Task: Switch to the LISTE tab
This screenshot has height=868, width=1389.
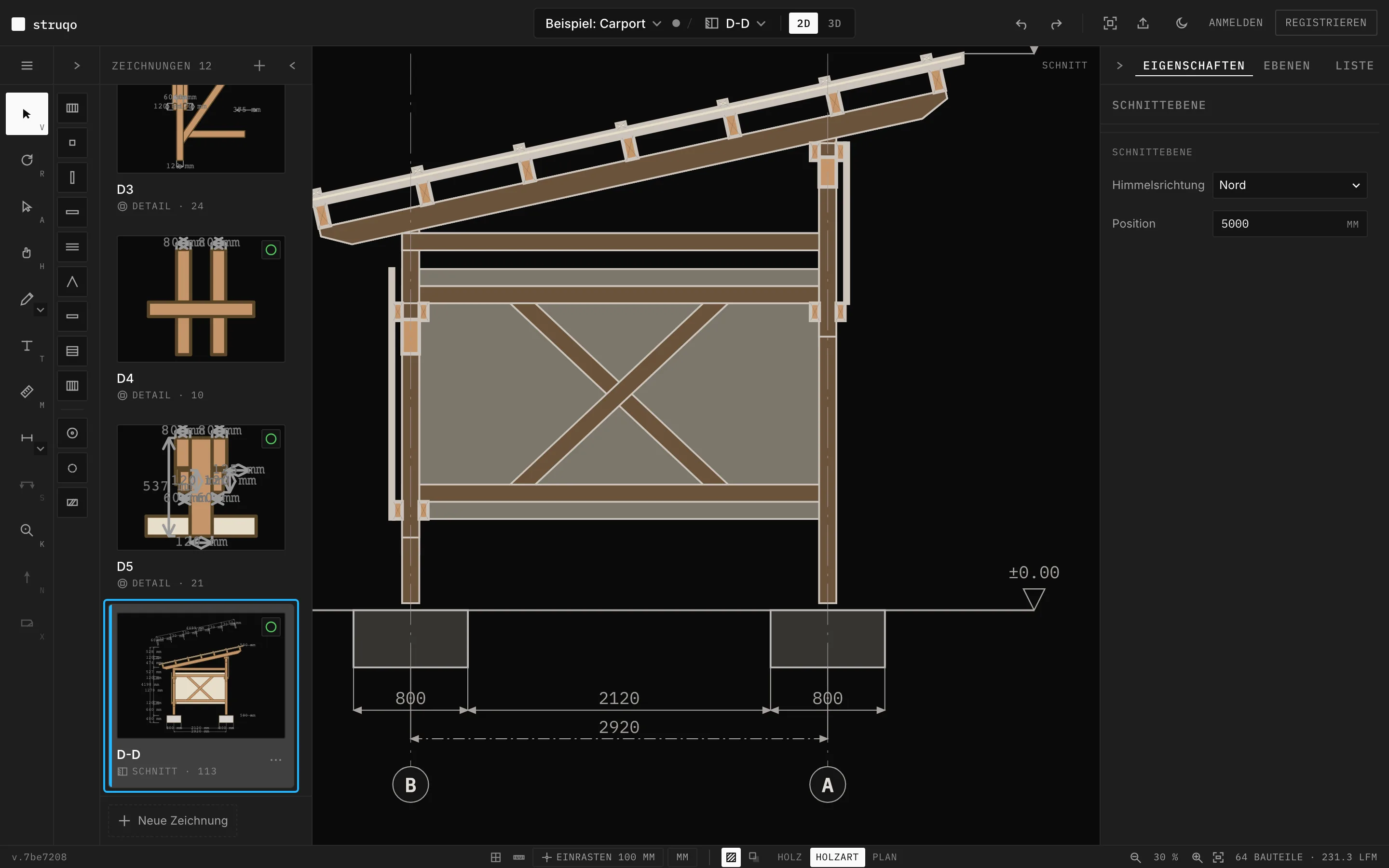Action: (x=1355, y=66)
